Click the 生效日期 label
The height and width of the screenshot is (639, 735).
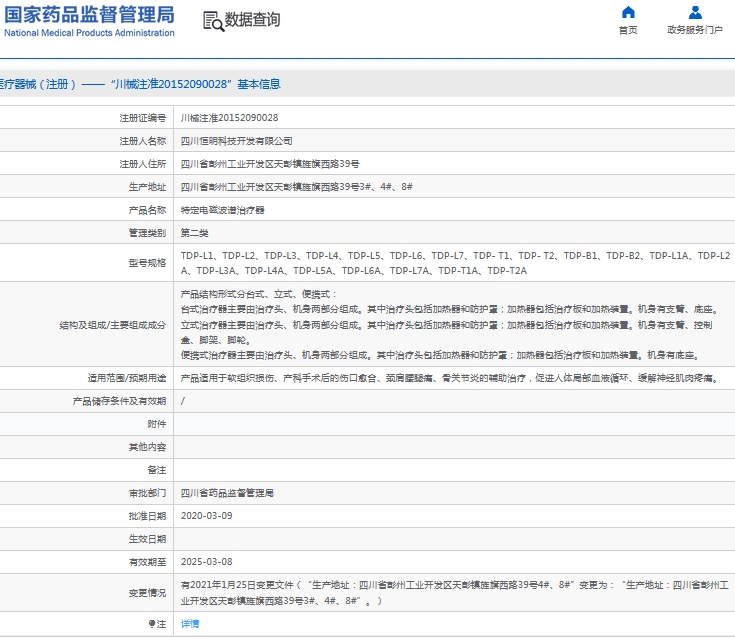[x=147, y=539]
